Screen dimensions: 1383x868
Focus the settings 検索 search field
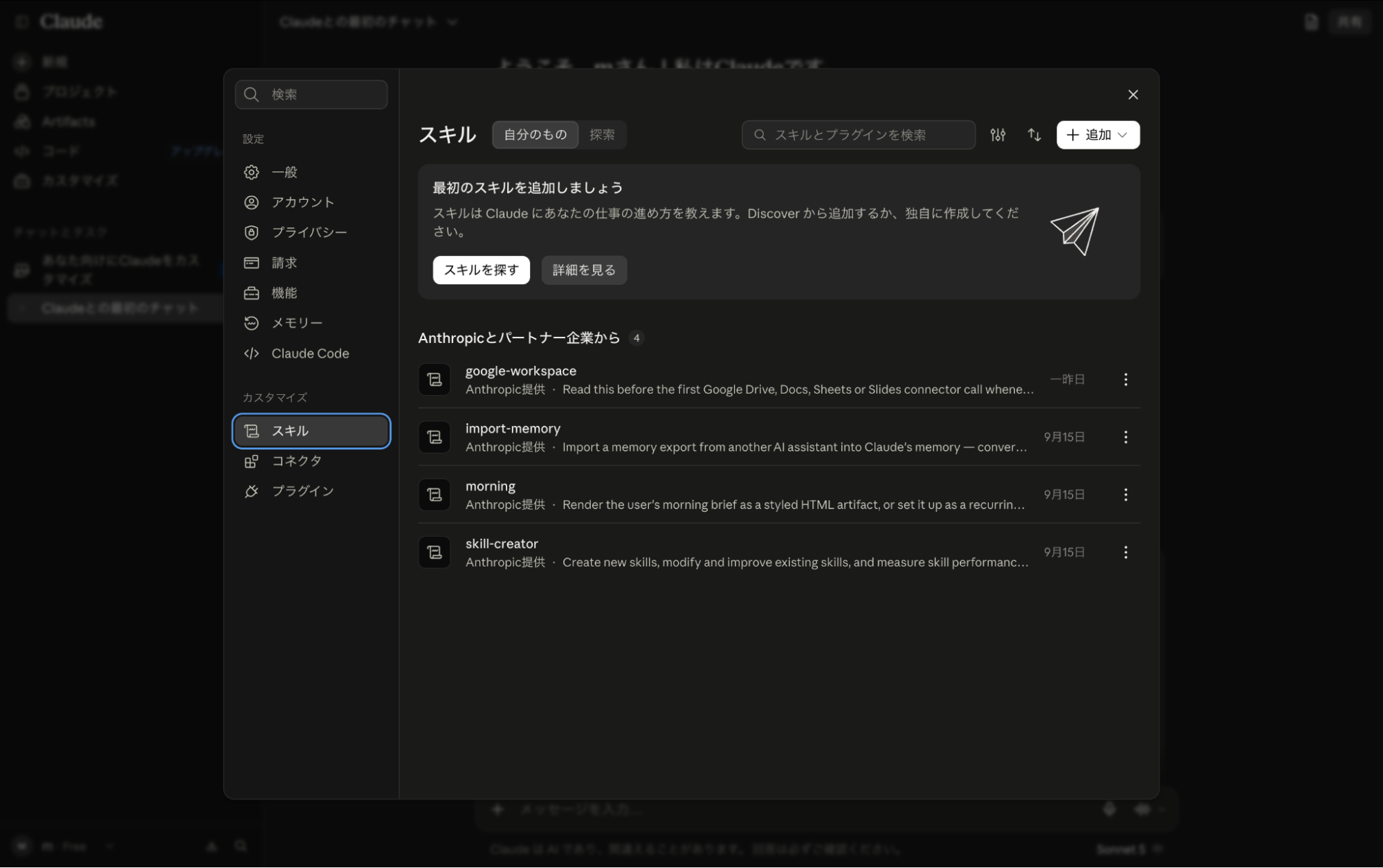pos(311,95)
